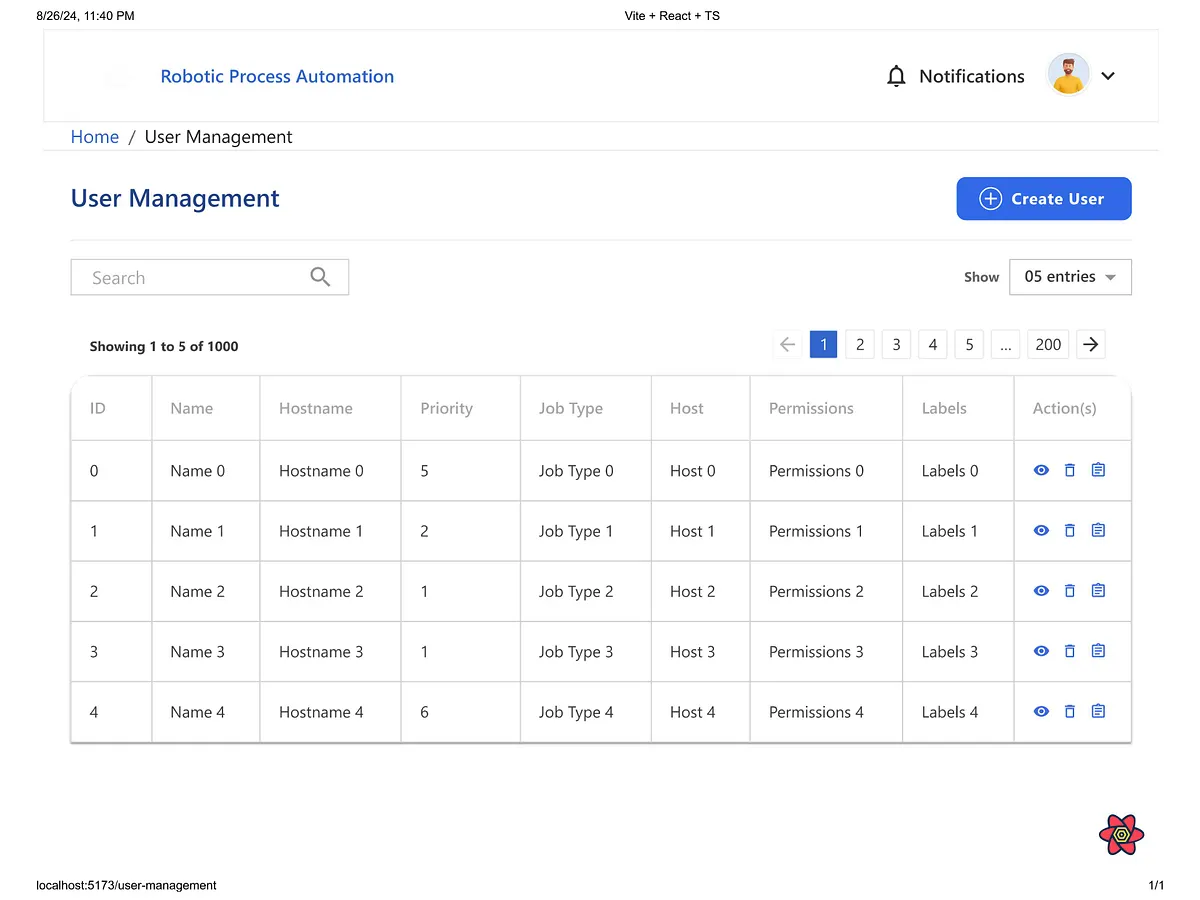Open the React Query devtools flower icon

1121,834
